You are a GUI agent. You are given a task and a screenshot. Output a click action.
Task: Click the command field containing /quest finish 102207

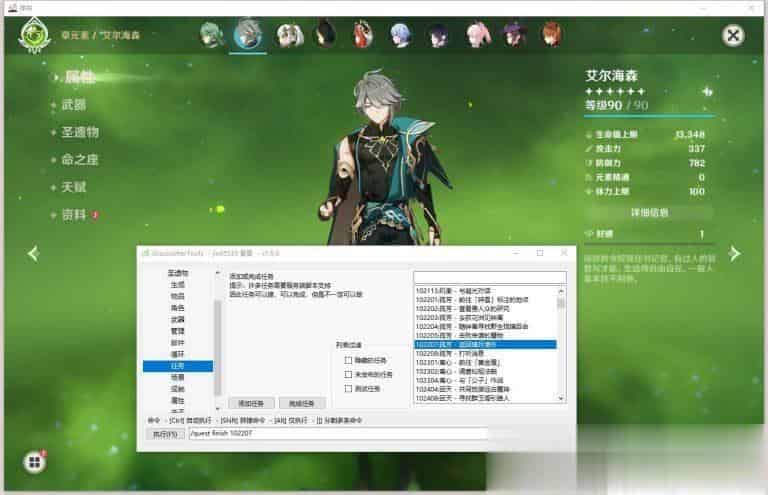(x=338, y=433)
